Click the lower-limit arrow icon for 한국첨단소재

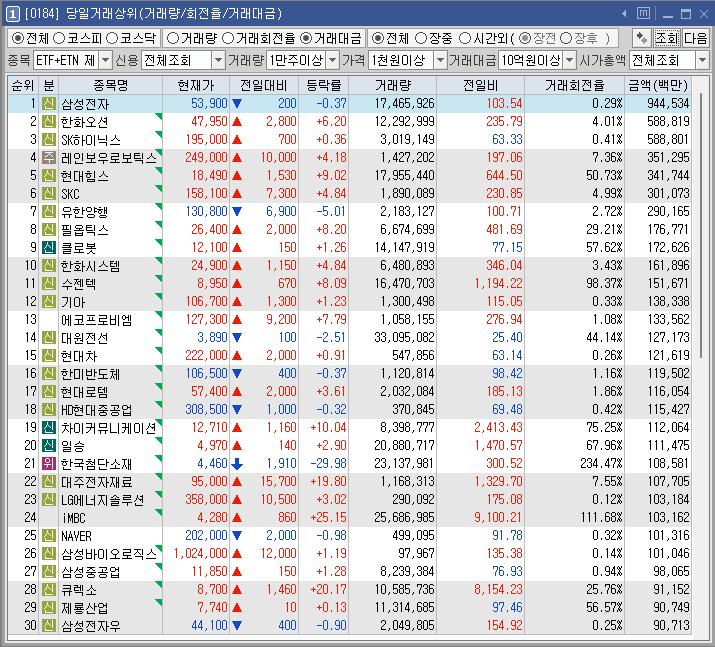tap(237, 464)
